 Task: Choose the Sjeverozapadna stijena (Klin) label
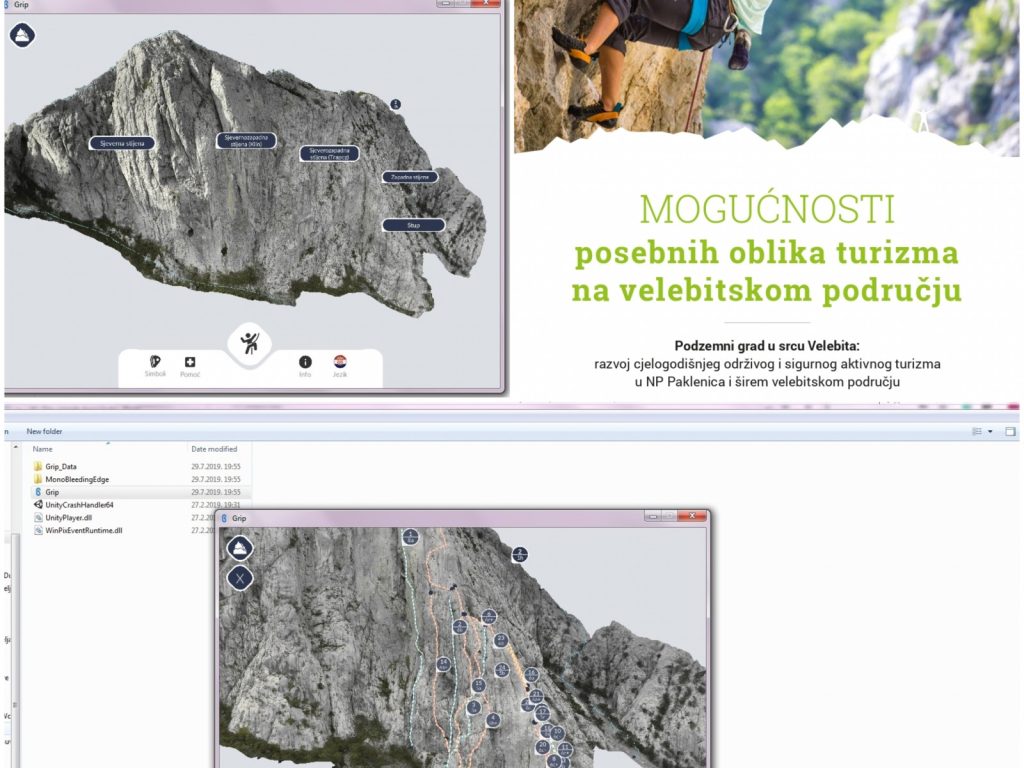[246, 141]
